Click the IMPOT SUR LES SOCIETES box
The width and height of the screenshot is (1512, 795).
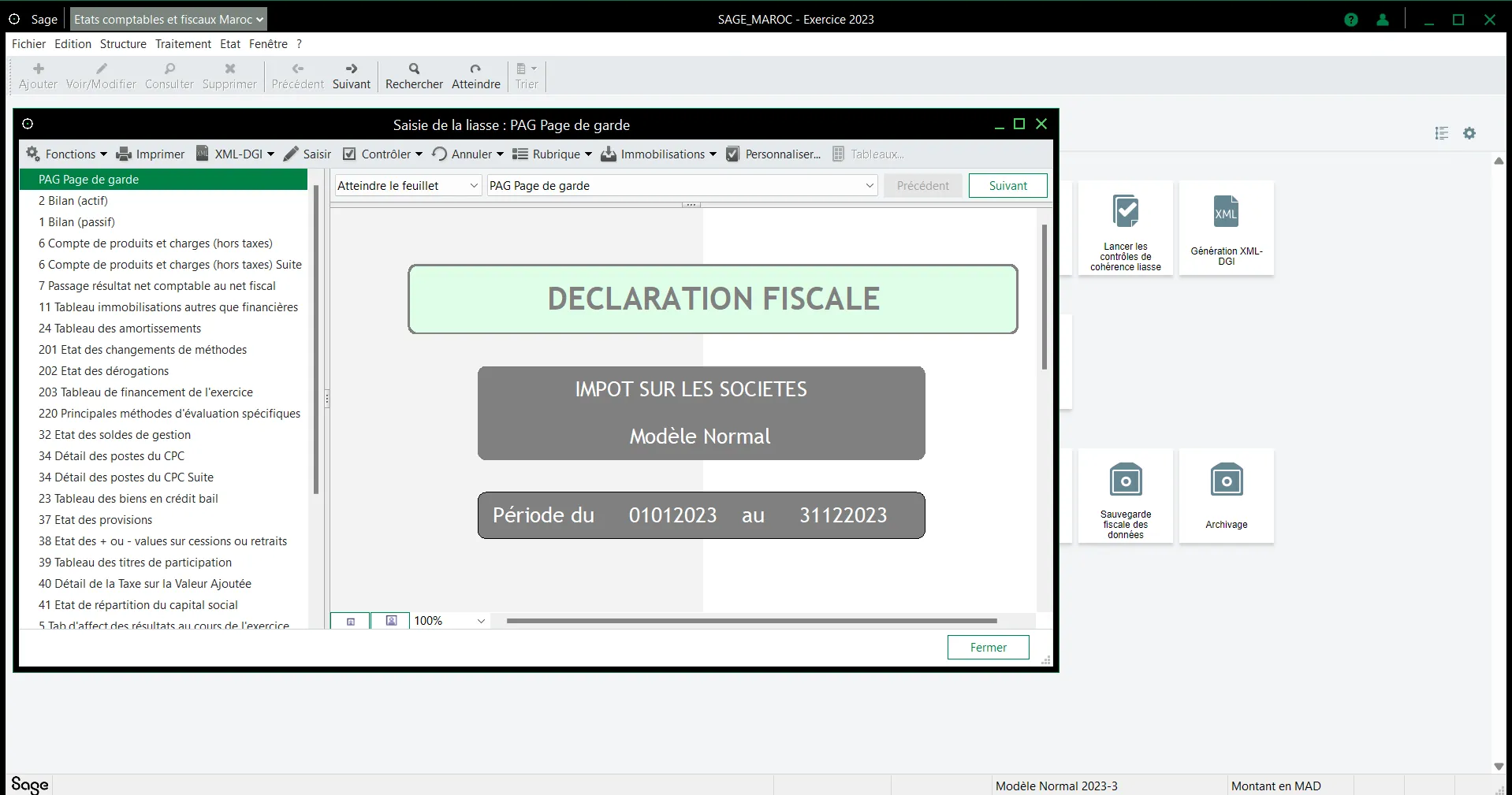click(702, 413)
